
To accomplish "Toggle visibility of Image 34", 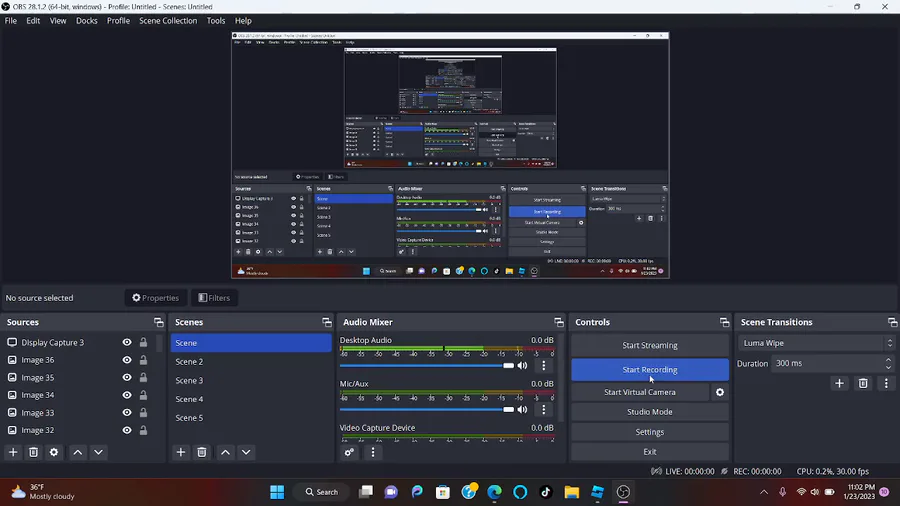I will tap(127, 395).
